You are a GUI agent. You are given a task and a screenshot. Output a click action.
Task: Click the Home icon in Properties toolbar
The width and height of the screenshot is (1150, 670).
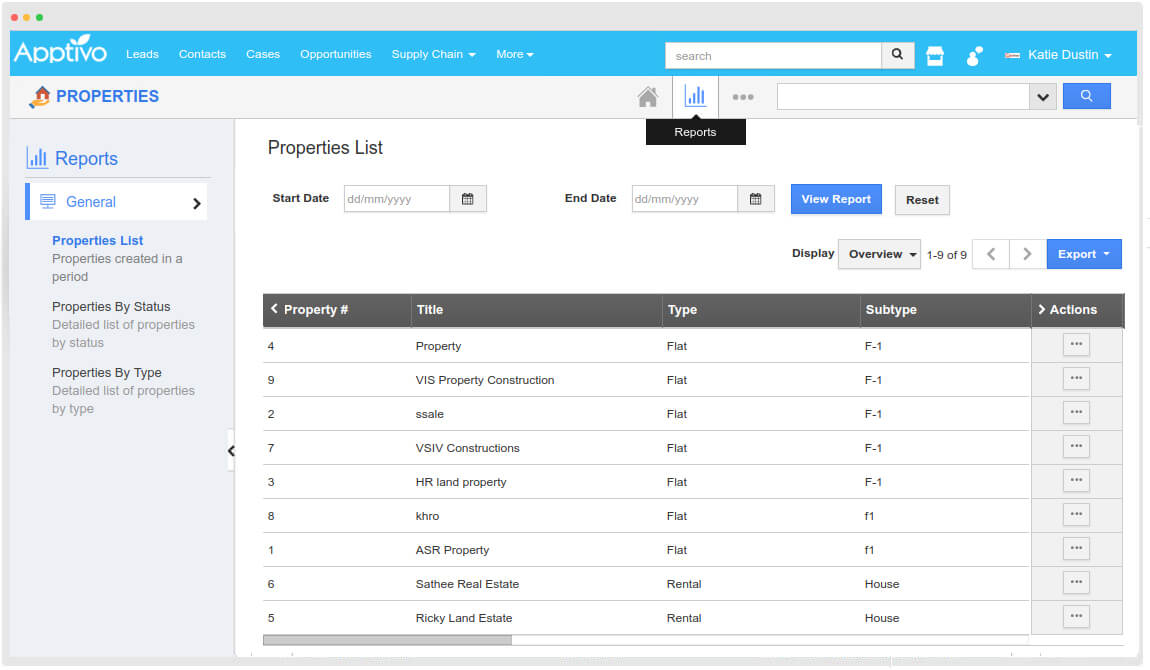tap(648, 97)
